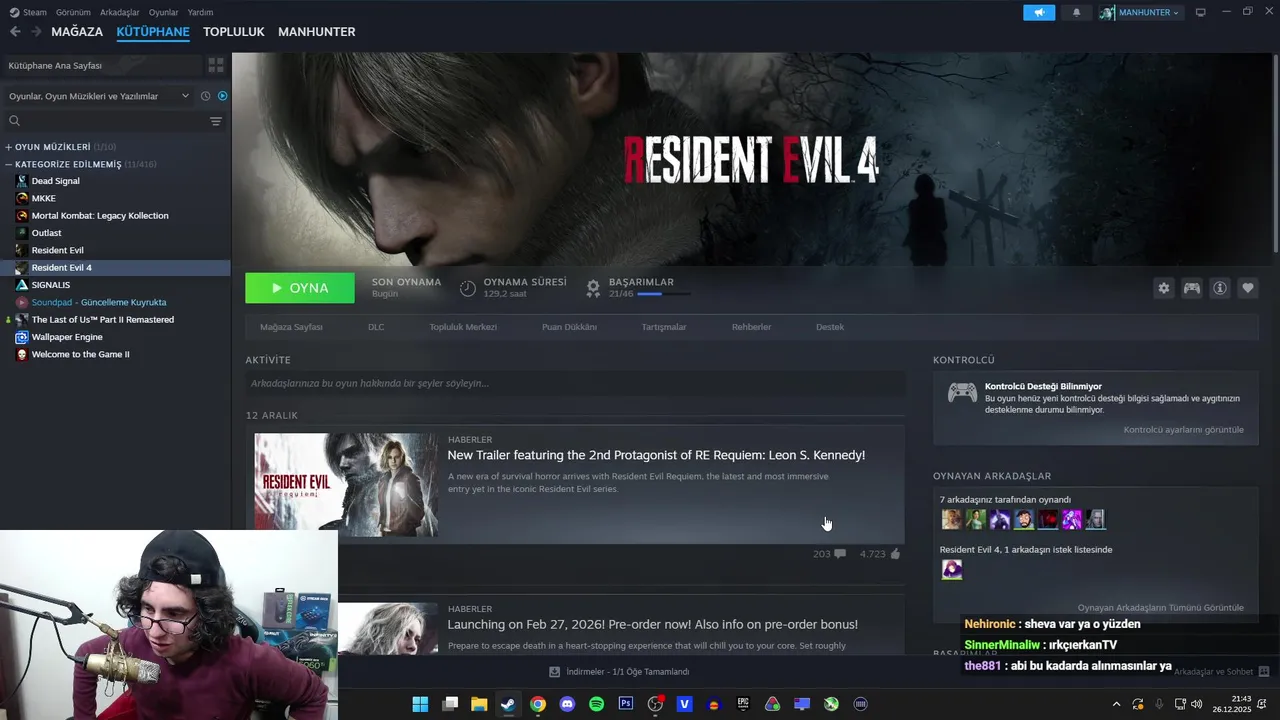Image resolution: width=1280 pixels, height=720 pixels.
Task: Open the Friends and Chat icon
Action: pos(1264,672)
